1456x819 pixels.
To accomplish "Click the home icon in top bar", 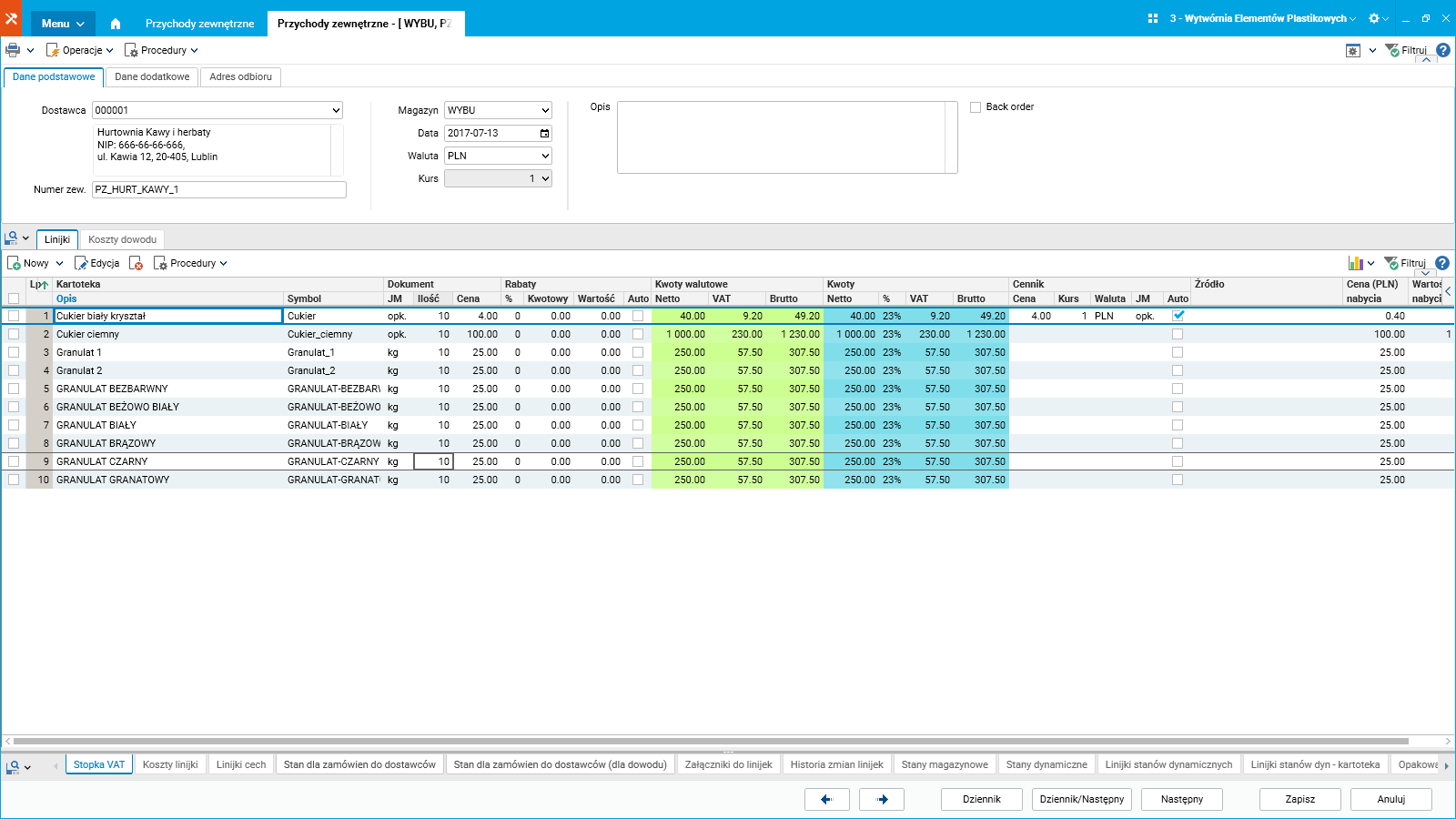I will 116,24.
